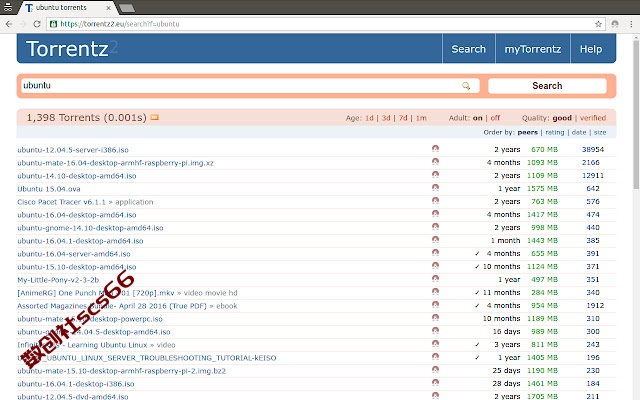Order results by rating

555,132
